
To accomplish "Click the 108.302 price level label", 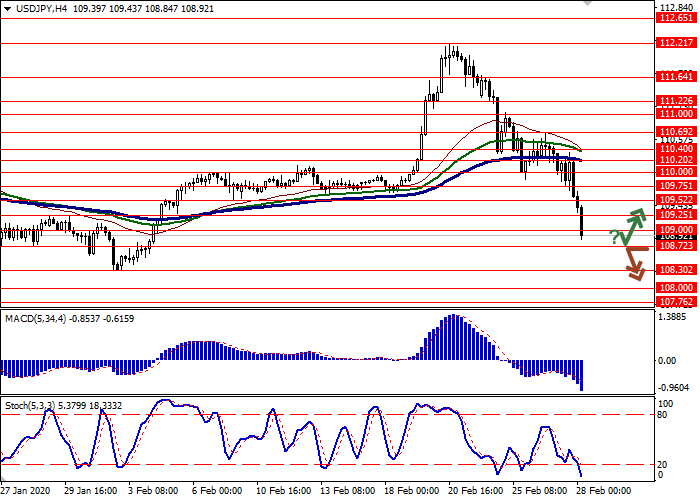I will pyautogui.click(x=676, y=270).
